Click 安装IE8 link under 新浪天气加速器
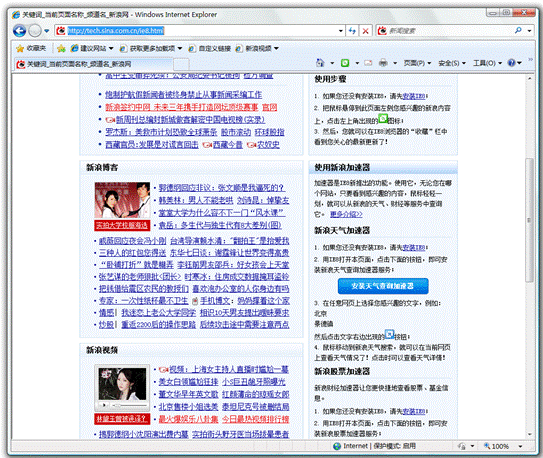543x458 pixels. coord(413,248)
